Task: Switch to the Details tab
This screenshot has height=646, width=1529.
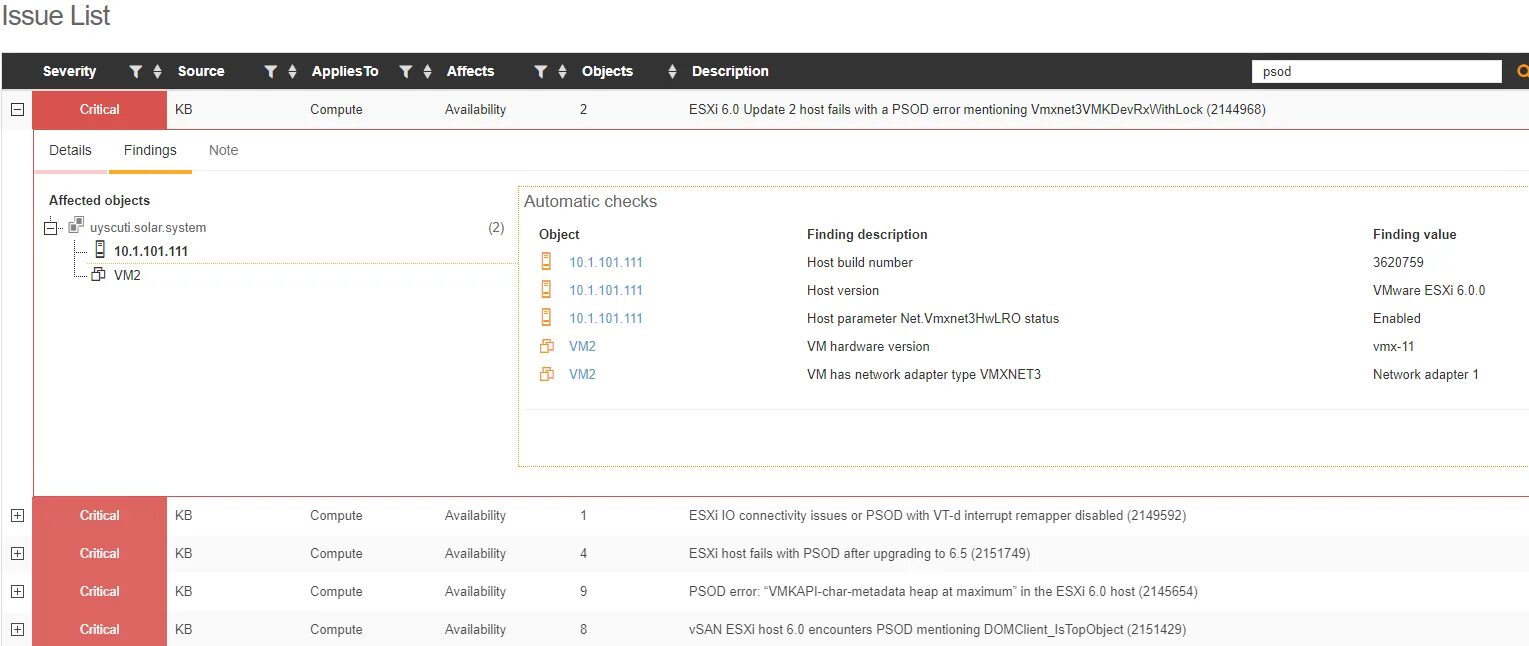Action: (x=70, y=150)
